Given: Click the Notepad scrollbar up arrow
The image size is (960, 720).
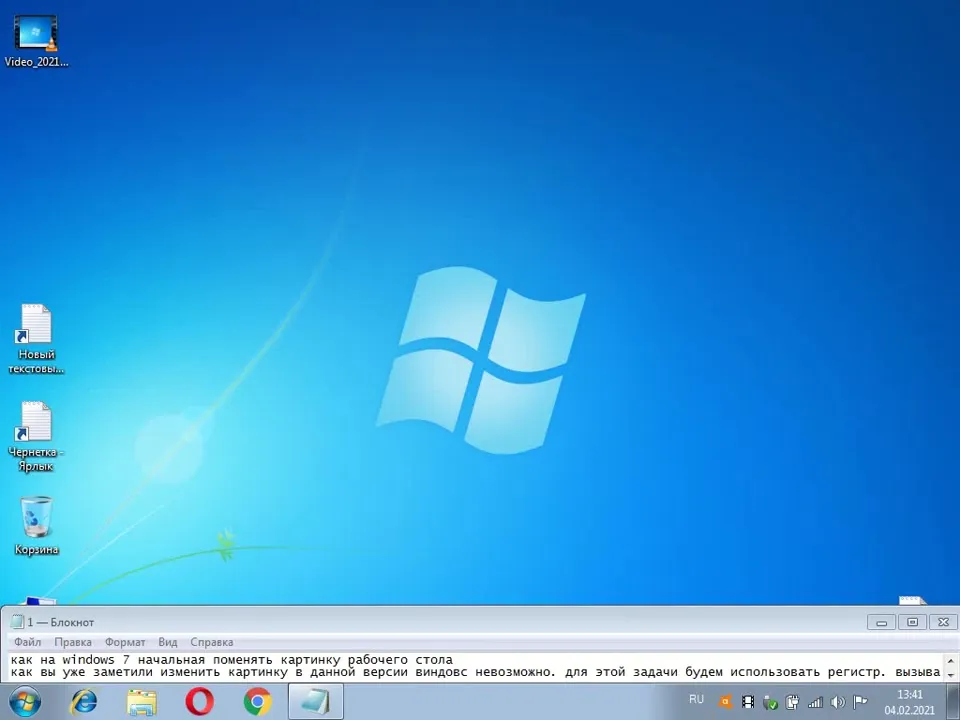Looking at the screenshot, I should click(x=951, y=661).
